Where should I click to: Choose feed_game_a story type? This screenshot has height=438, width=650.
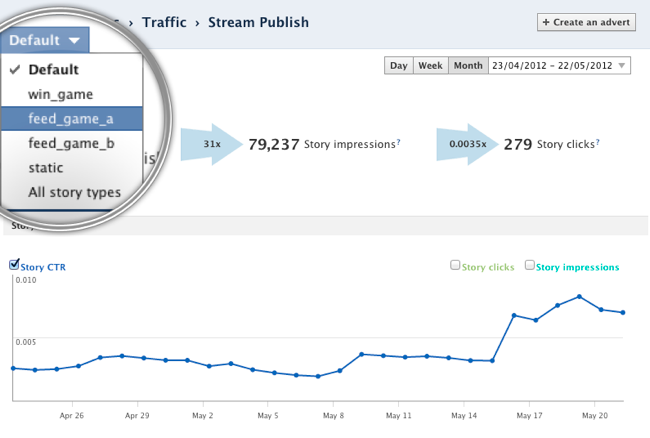pyautogui.click(x=69, y=119)
